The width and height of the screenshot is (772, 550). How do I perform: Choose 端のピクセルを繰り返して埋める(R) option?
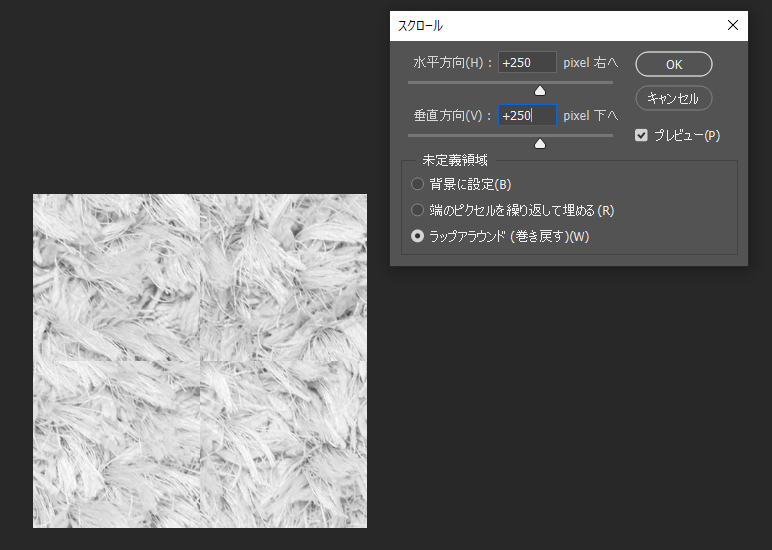click(x=418, y=210)
